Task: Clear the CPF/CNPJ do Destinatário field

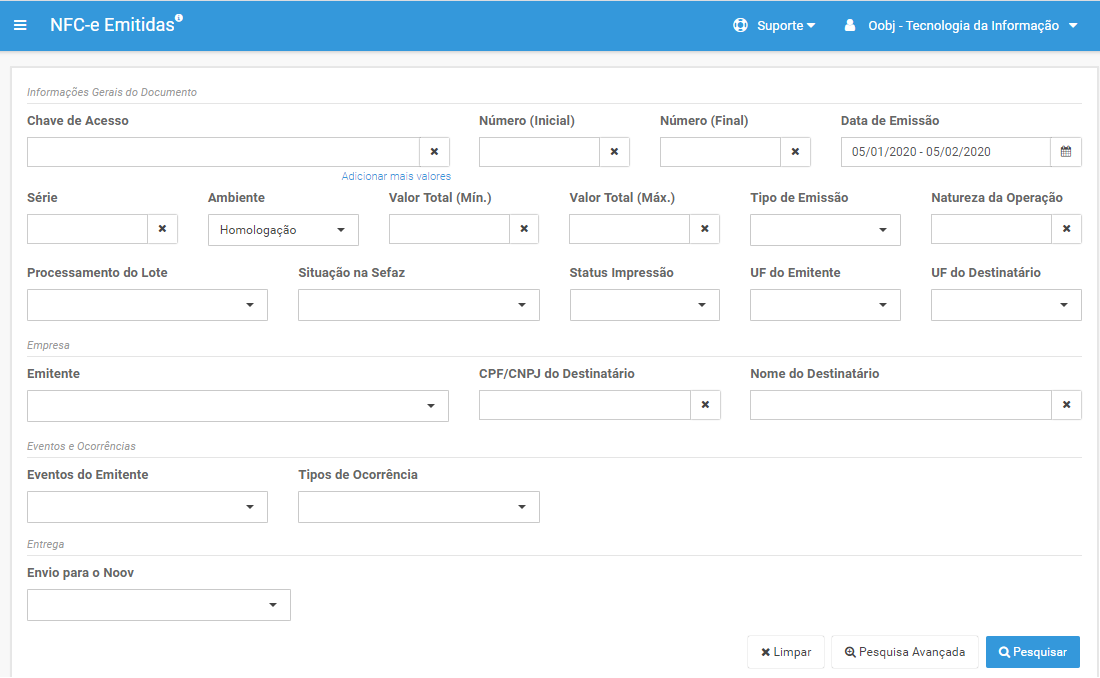Action: 706,405
